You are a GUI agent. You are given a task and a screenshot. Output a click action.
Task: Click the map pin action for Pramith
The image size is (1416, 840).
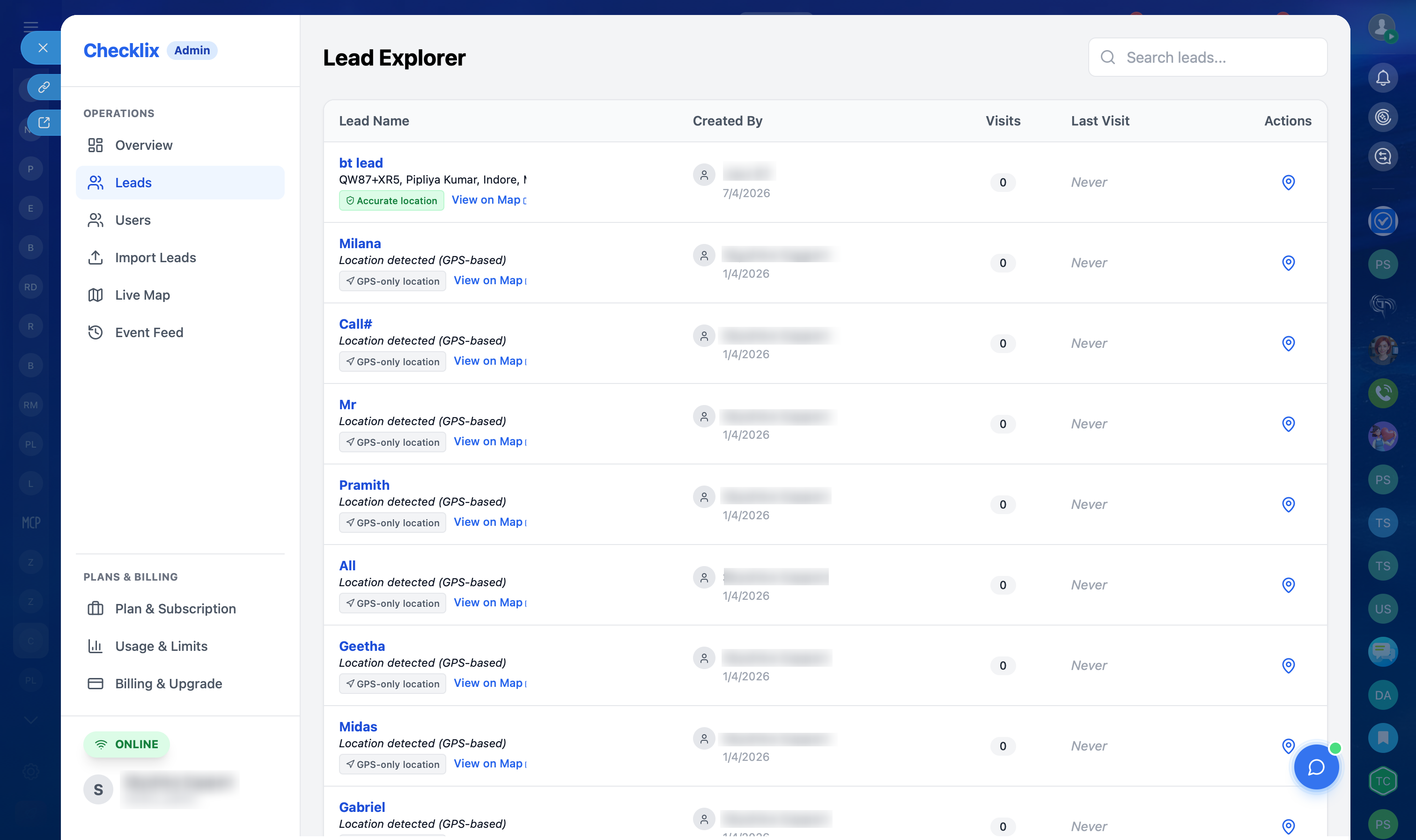[1288, 504]
